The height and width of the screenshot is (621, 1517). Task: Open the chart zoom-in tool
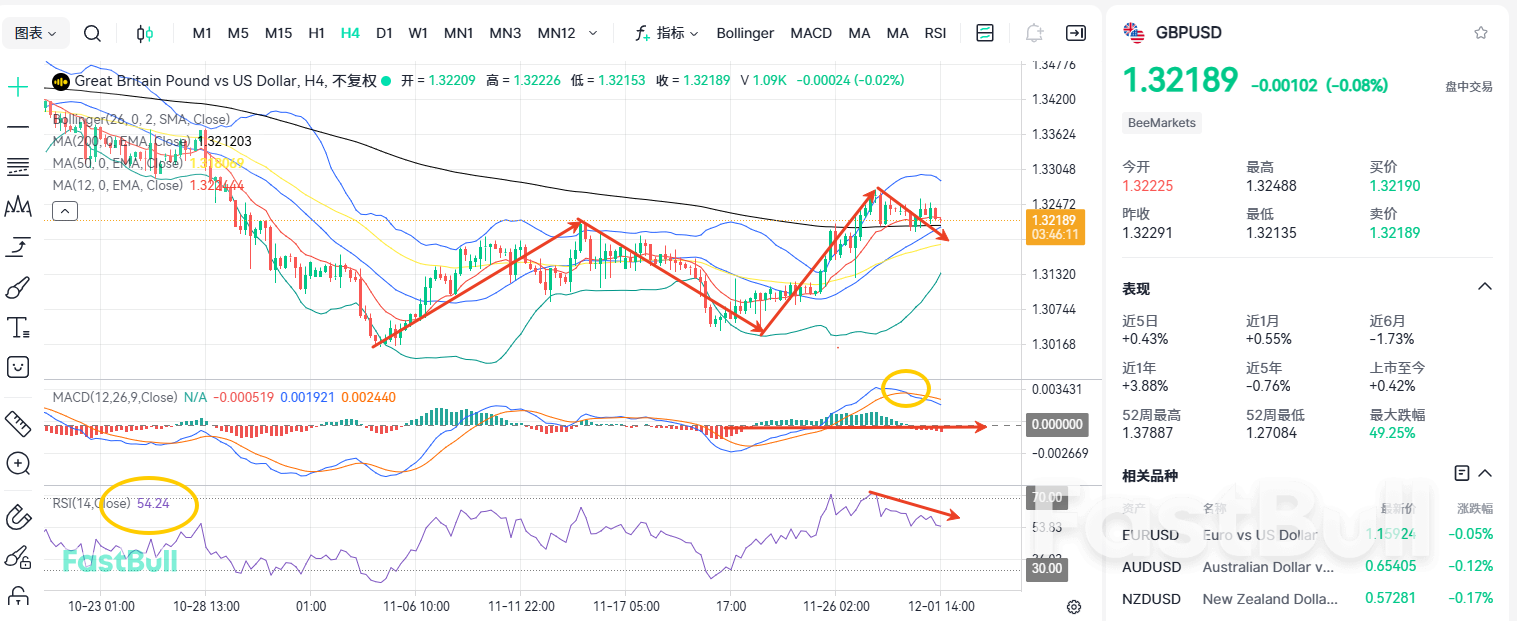pyautogui.click(x=16, y=463)
